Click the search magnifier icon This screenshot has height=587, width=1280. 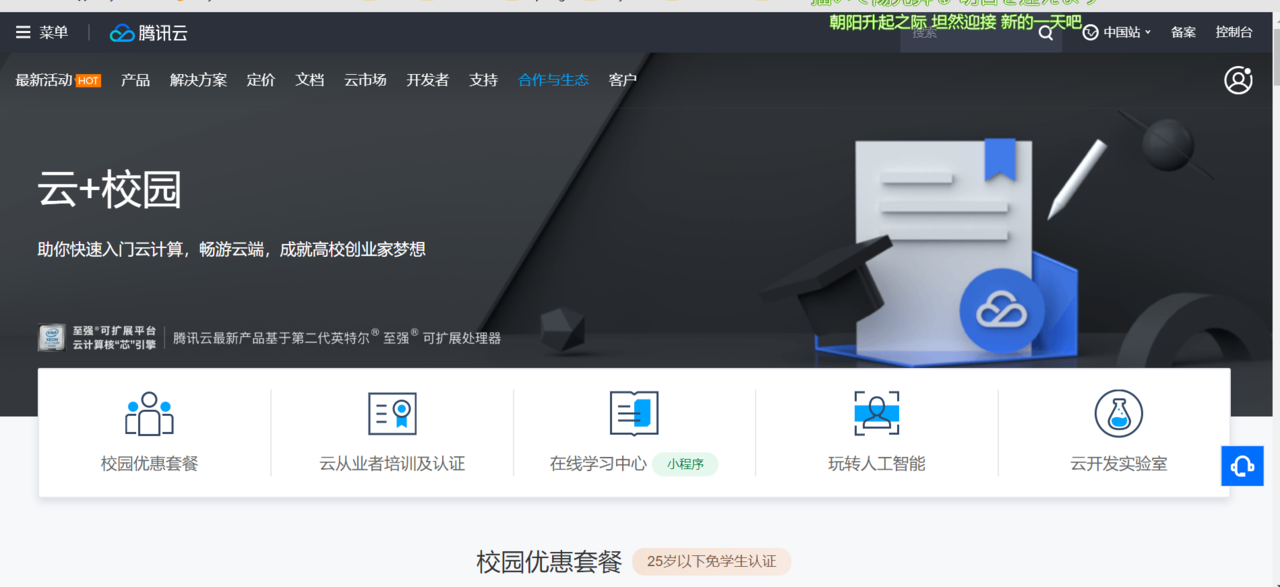coord(1046,33)
